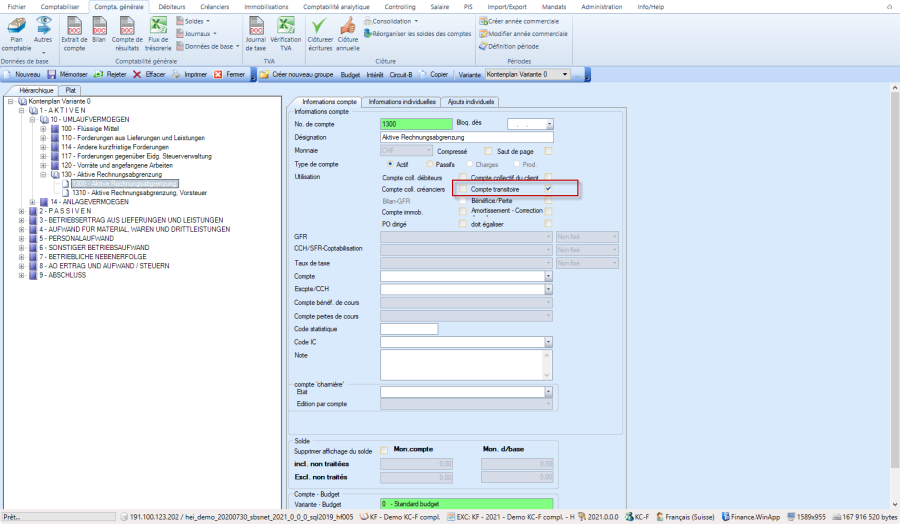The image size is (900, 524).
Task: Print with the Imprimer button
Action: (189, 75)
